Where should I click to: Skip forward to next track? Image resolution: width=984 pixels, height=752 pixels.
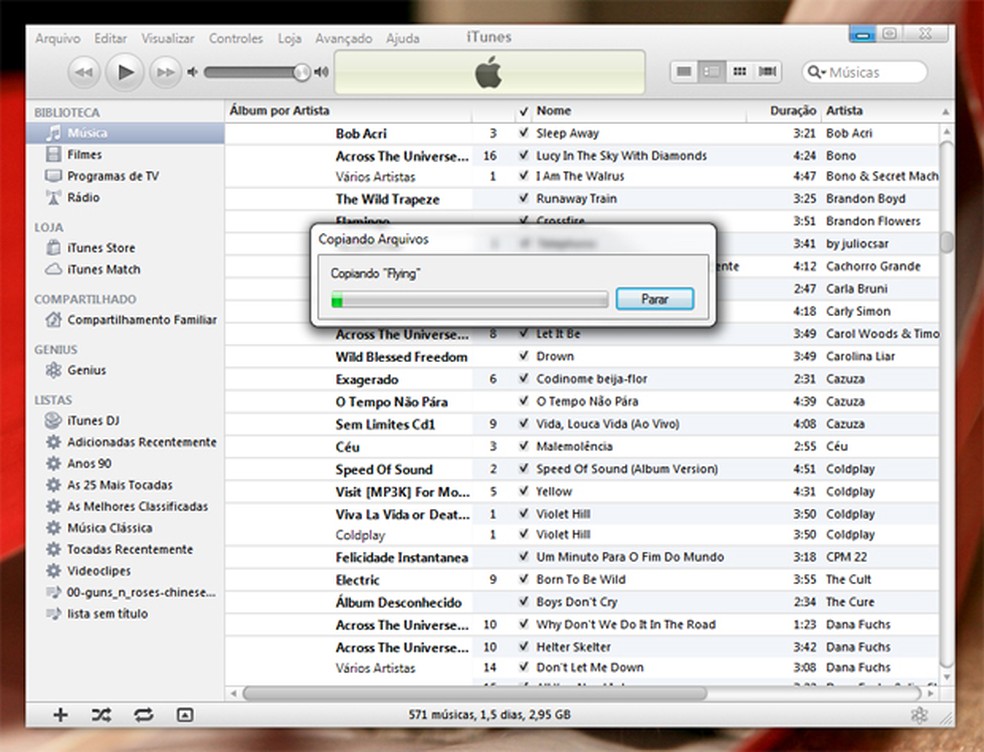point(166,72)
